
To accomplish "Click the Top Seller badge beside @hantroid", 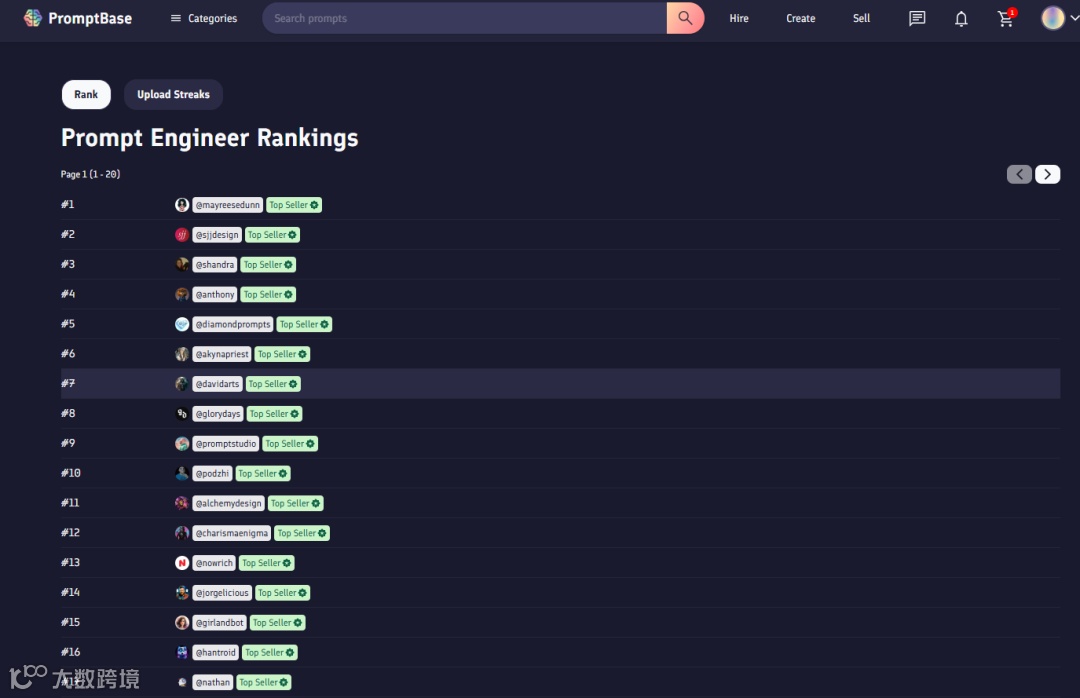I will click(270, 653).
